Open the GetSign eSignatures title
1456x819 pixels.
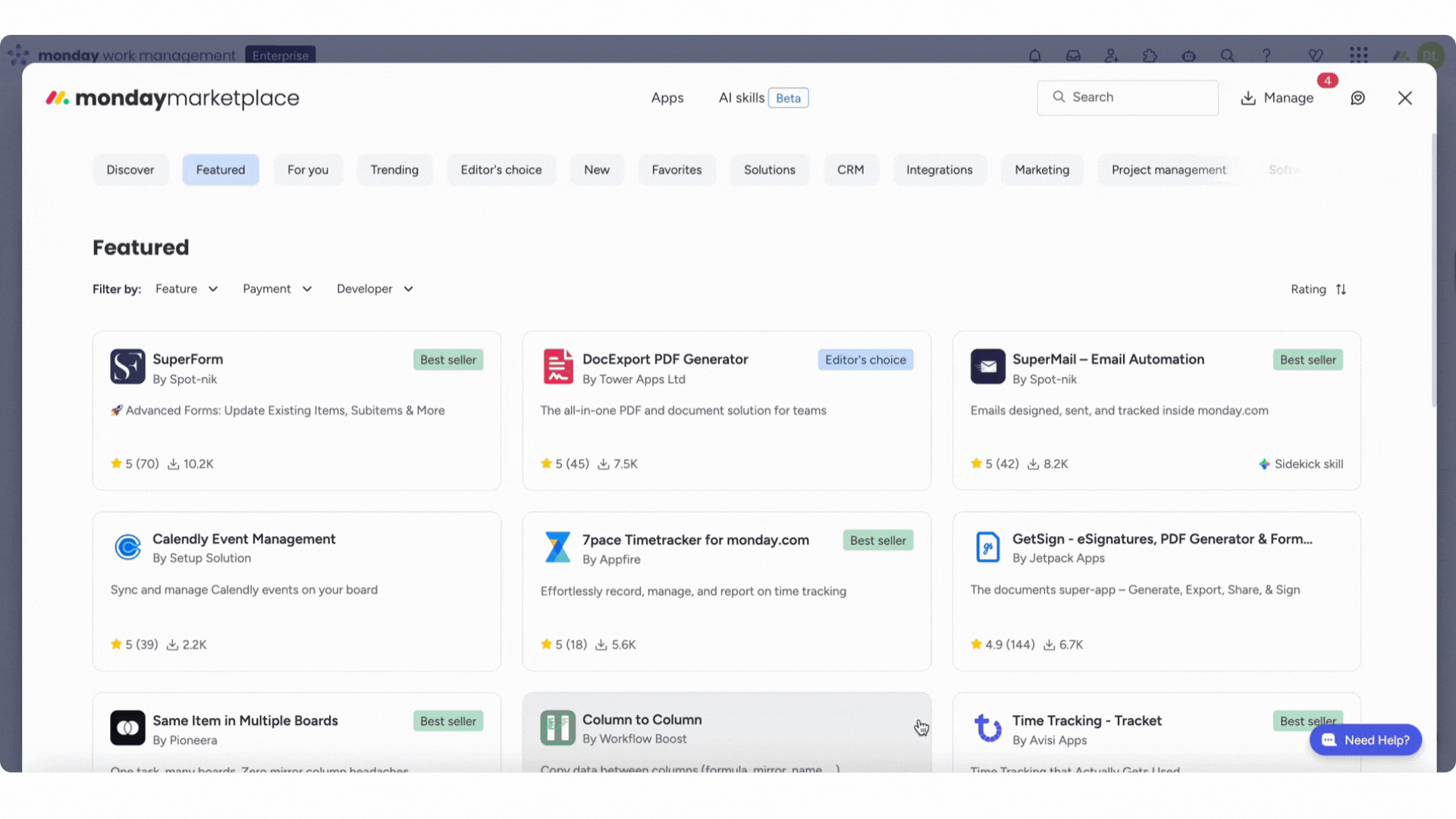(x=1162, y=539)
